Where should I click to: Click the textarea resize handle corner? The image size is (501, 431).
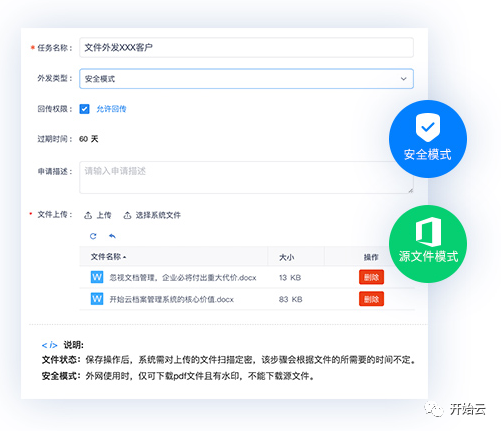pos(410,190)
